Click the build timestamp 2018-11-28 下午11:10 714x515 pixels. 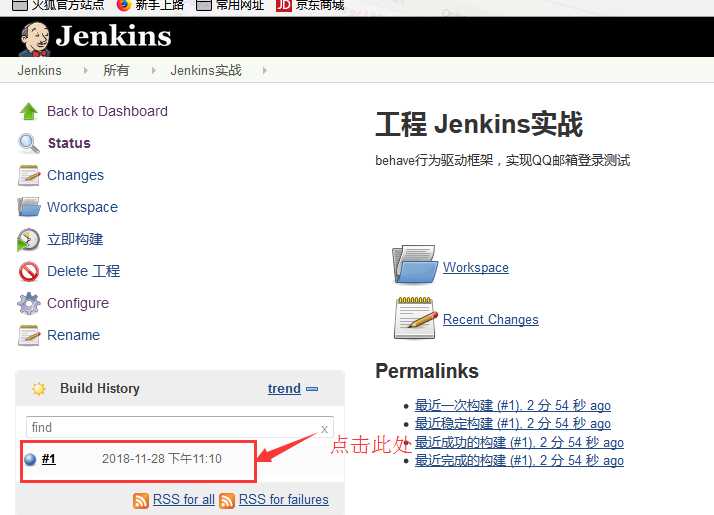click(162, 459)
